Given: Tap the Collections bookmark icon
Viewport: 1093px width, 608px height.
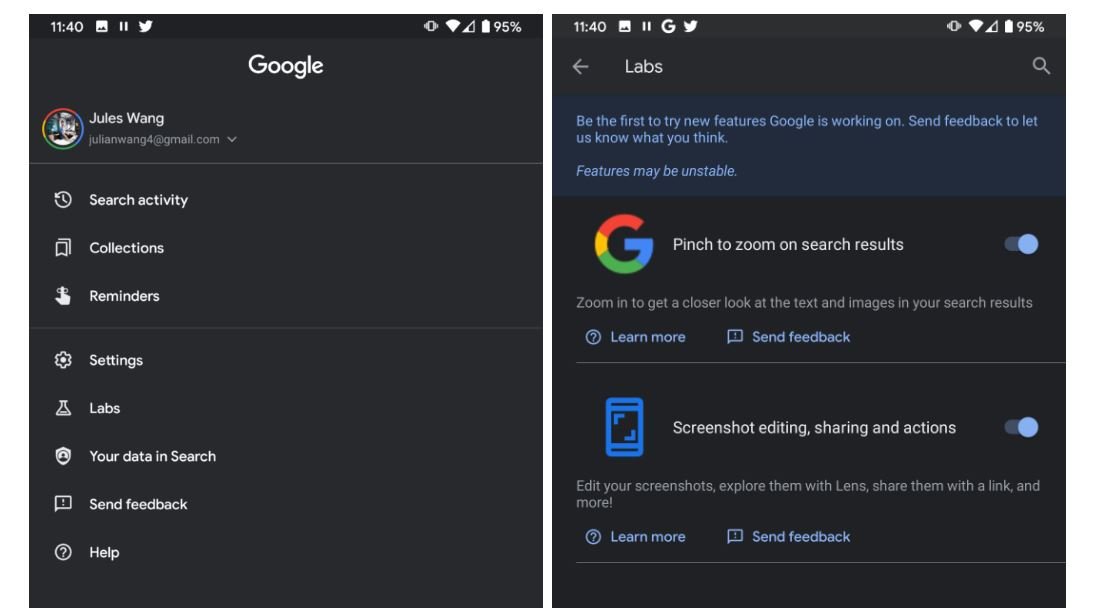Looking at the screenshot, I should (x=63, y=248).
